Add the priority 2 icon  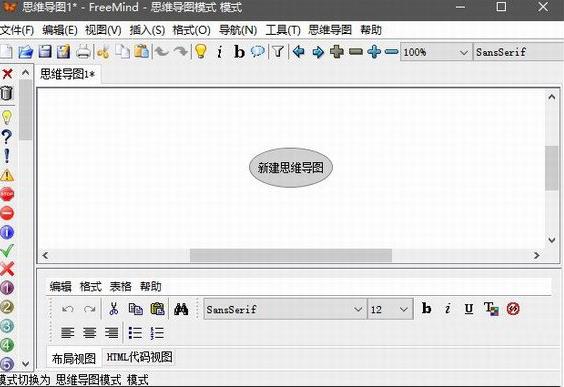point(7,307)
